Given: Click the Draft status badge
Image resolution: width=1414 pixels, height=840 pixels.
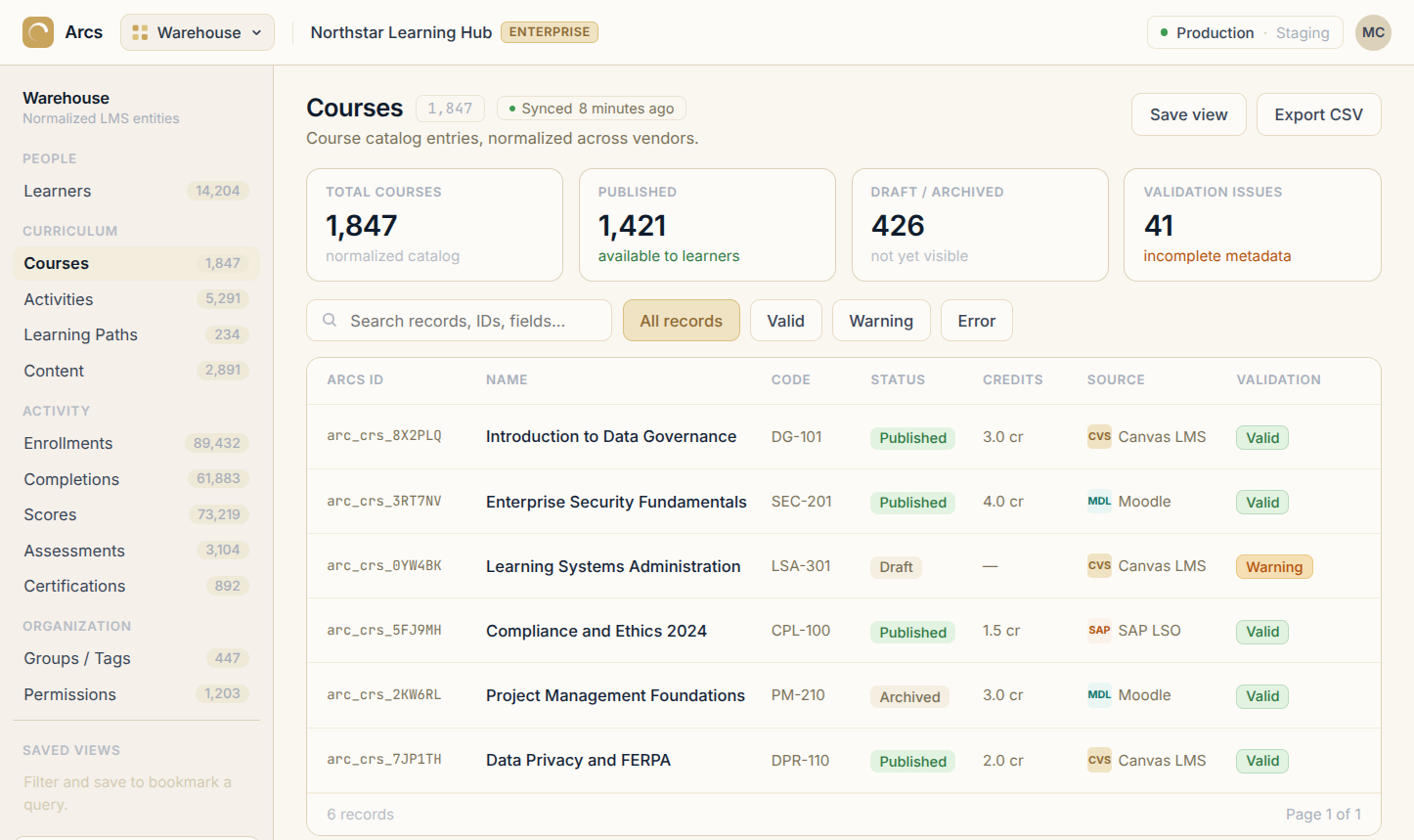Looking at the screenshot, I should (896, 567).
